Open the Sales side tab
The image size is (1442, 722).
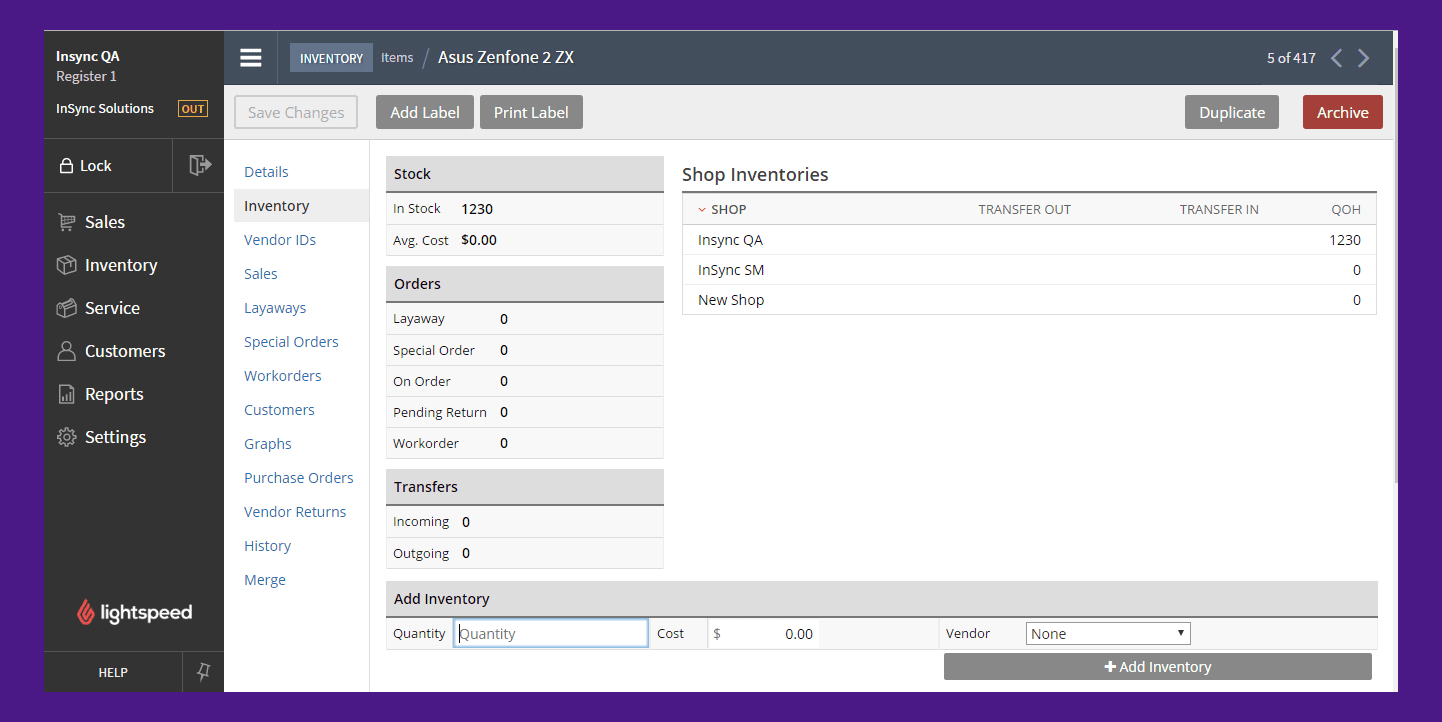[261, 274]
